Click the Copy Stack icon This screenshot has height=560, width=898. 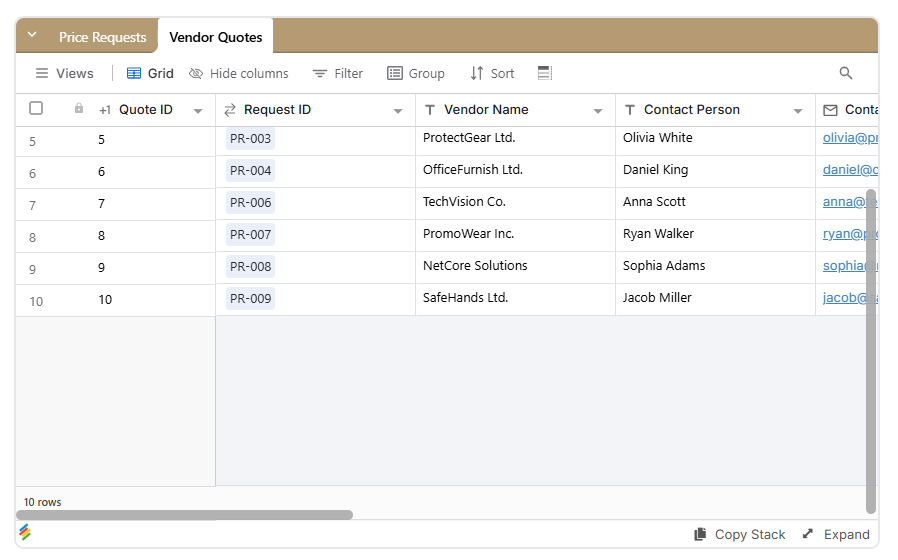[x=700, y=534]
